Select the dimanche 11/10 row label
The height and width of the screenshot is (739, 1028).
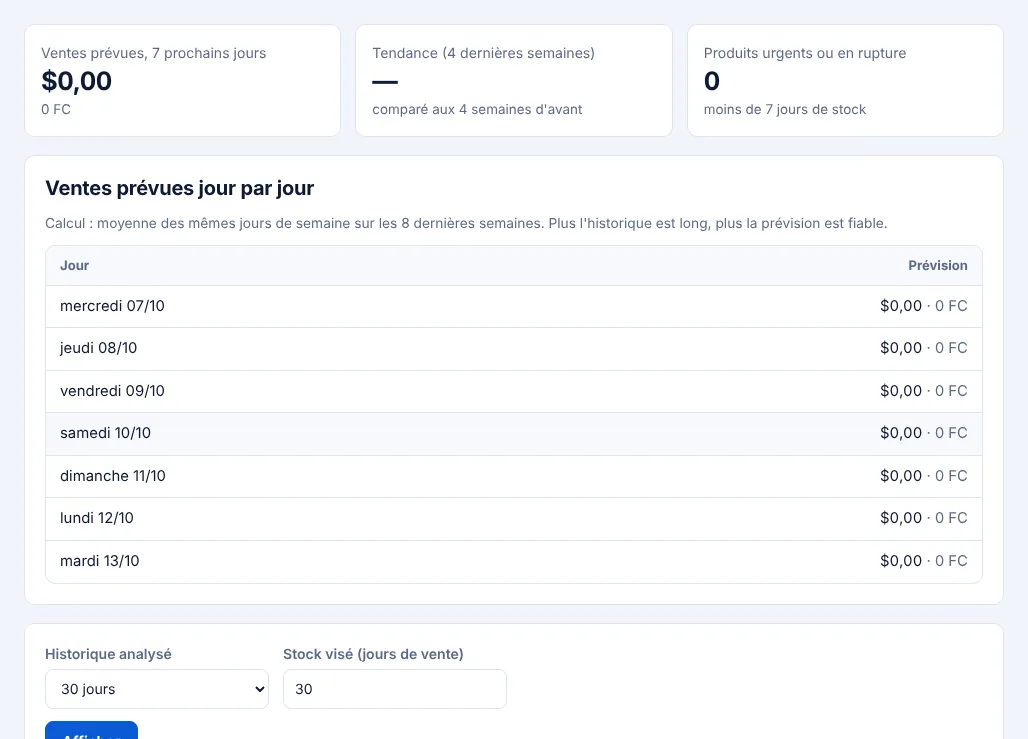(x=113, y=476)
